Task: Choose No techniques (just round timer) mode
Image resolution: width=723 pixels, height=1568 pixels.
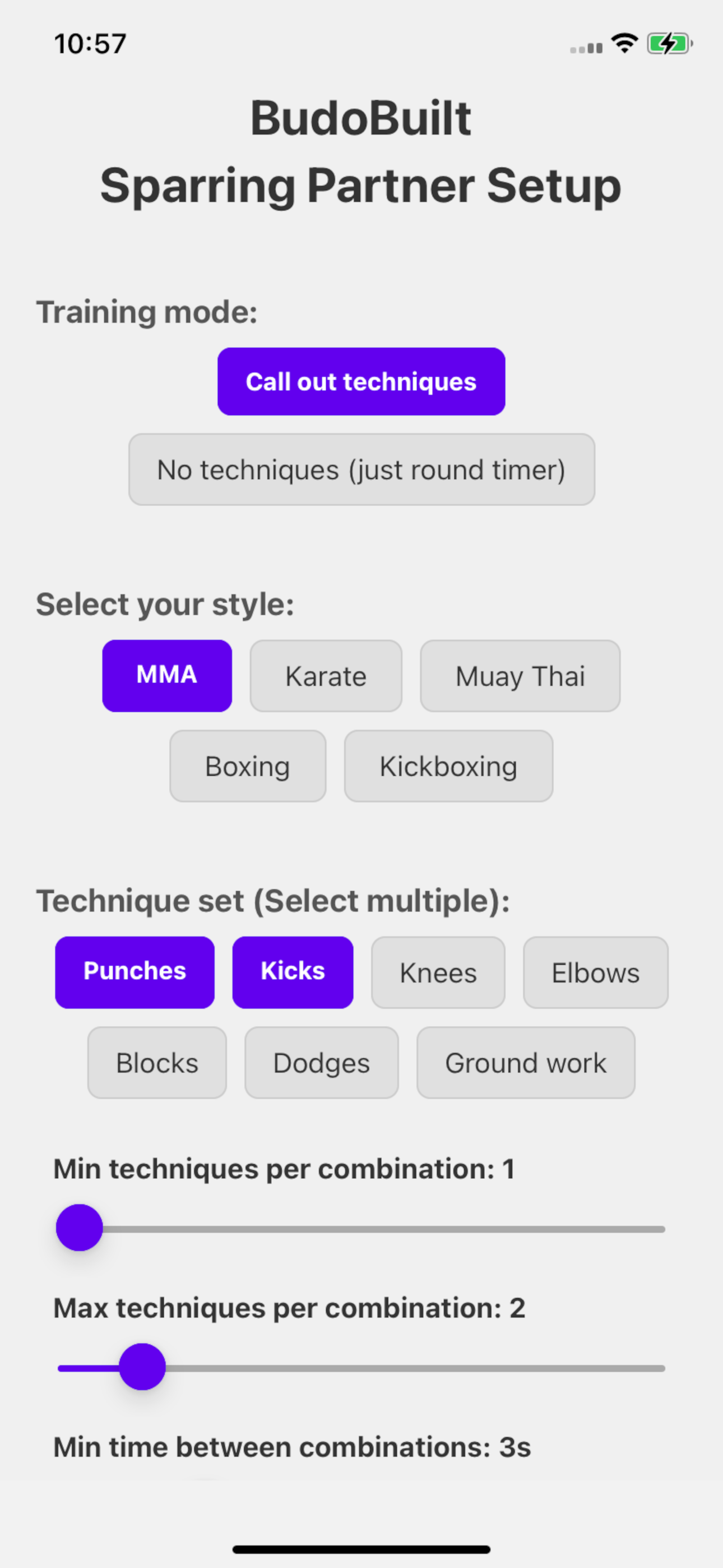Action: click(x=361, y=469)
